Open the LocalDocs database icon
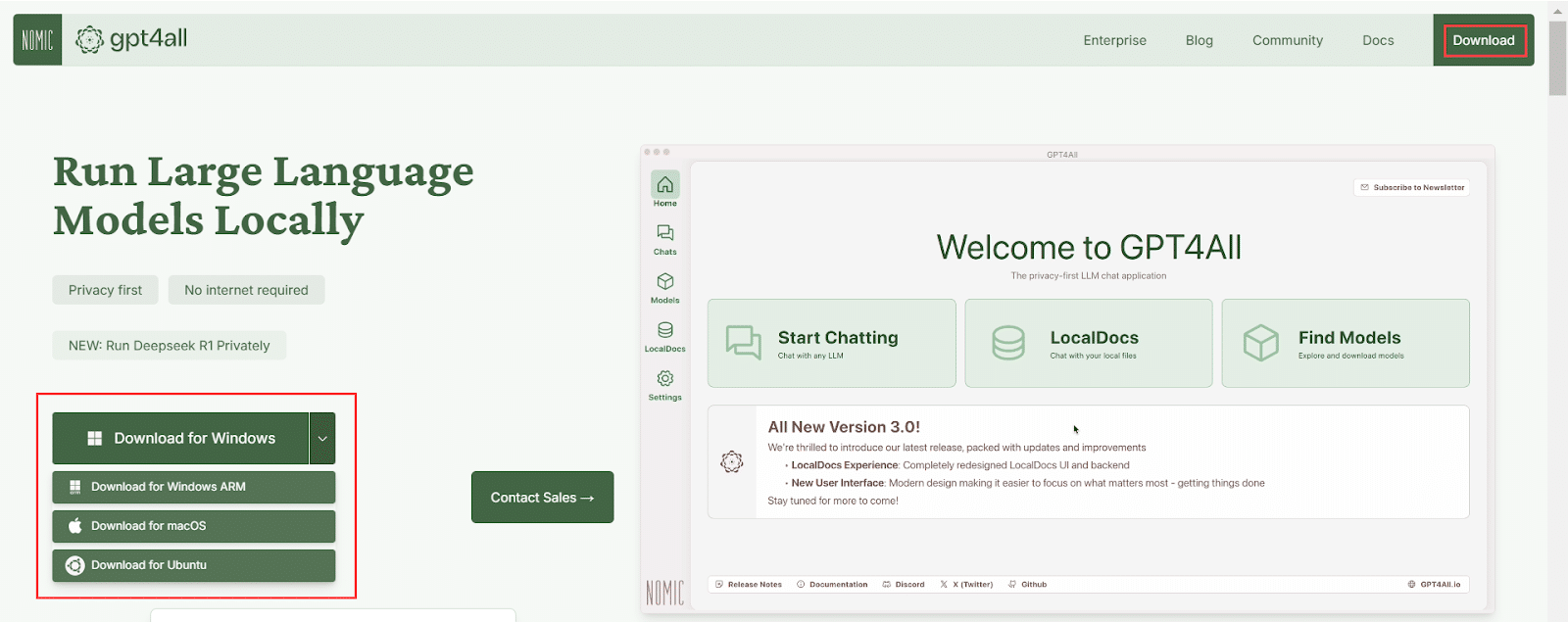1568x622 pixels. 664,330
